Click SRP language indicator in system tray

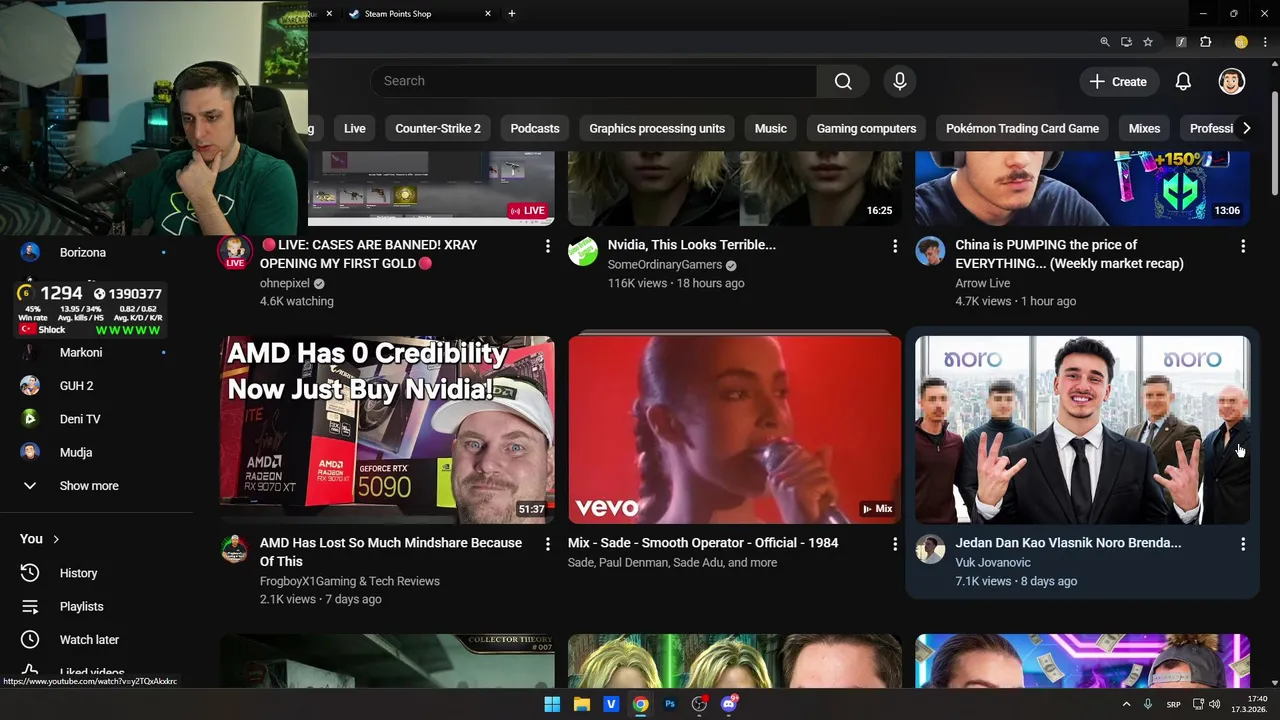tap(1173, 704)
